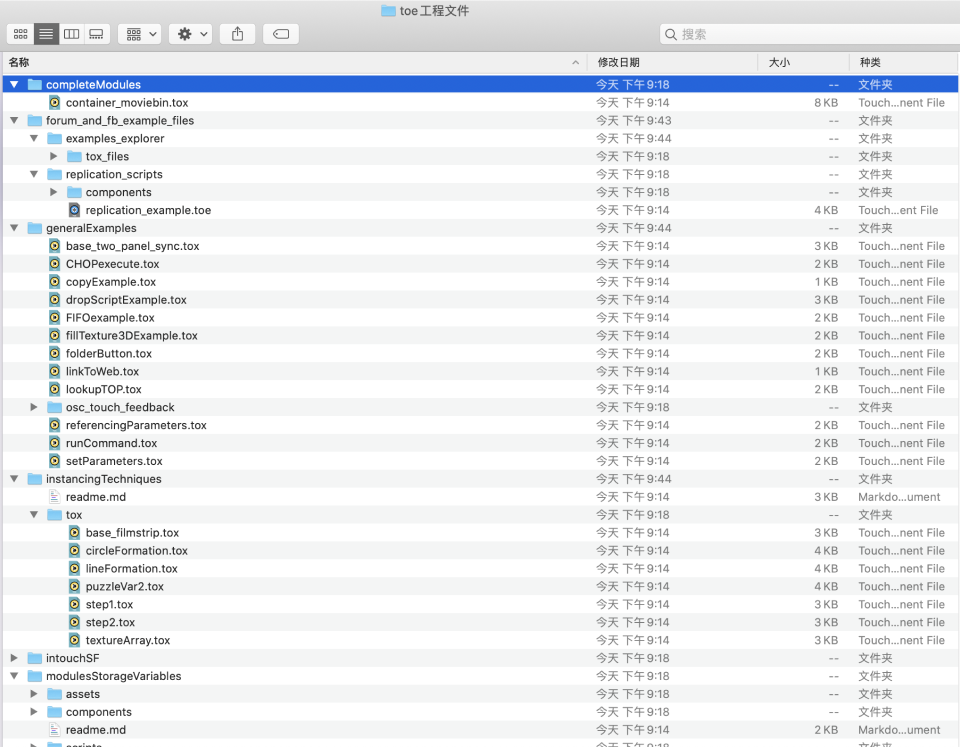
Task: Collapse the generalExamples folder
Action: [x=14, y=229]
